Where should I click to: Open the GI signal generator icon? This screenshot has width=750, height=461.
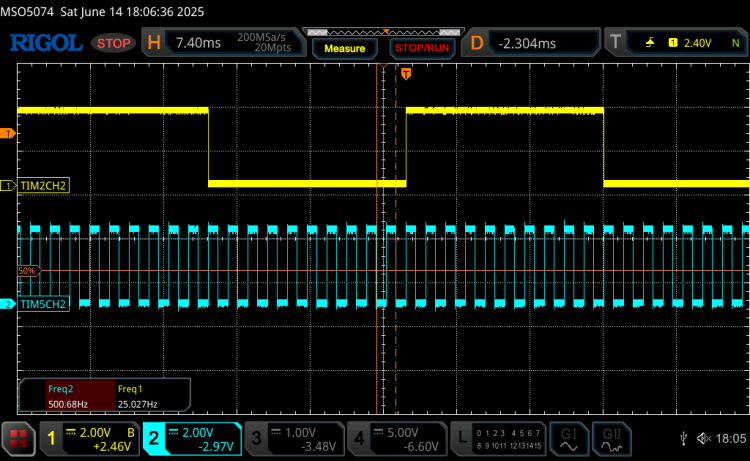point(569,438)
